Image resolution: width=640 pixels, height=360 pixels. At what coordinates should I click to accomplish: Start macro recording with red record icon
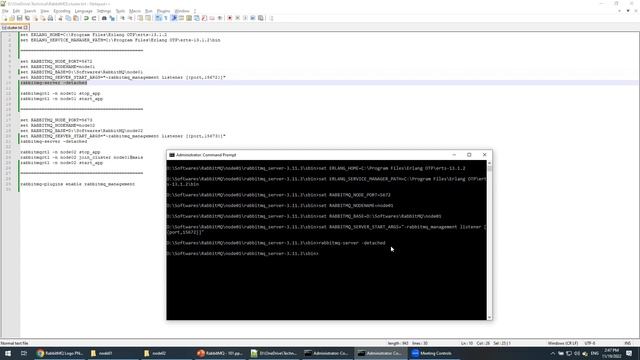[229, 18]
